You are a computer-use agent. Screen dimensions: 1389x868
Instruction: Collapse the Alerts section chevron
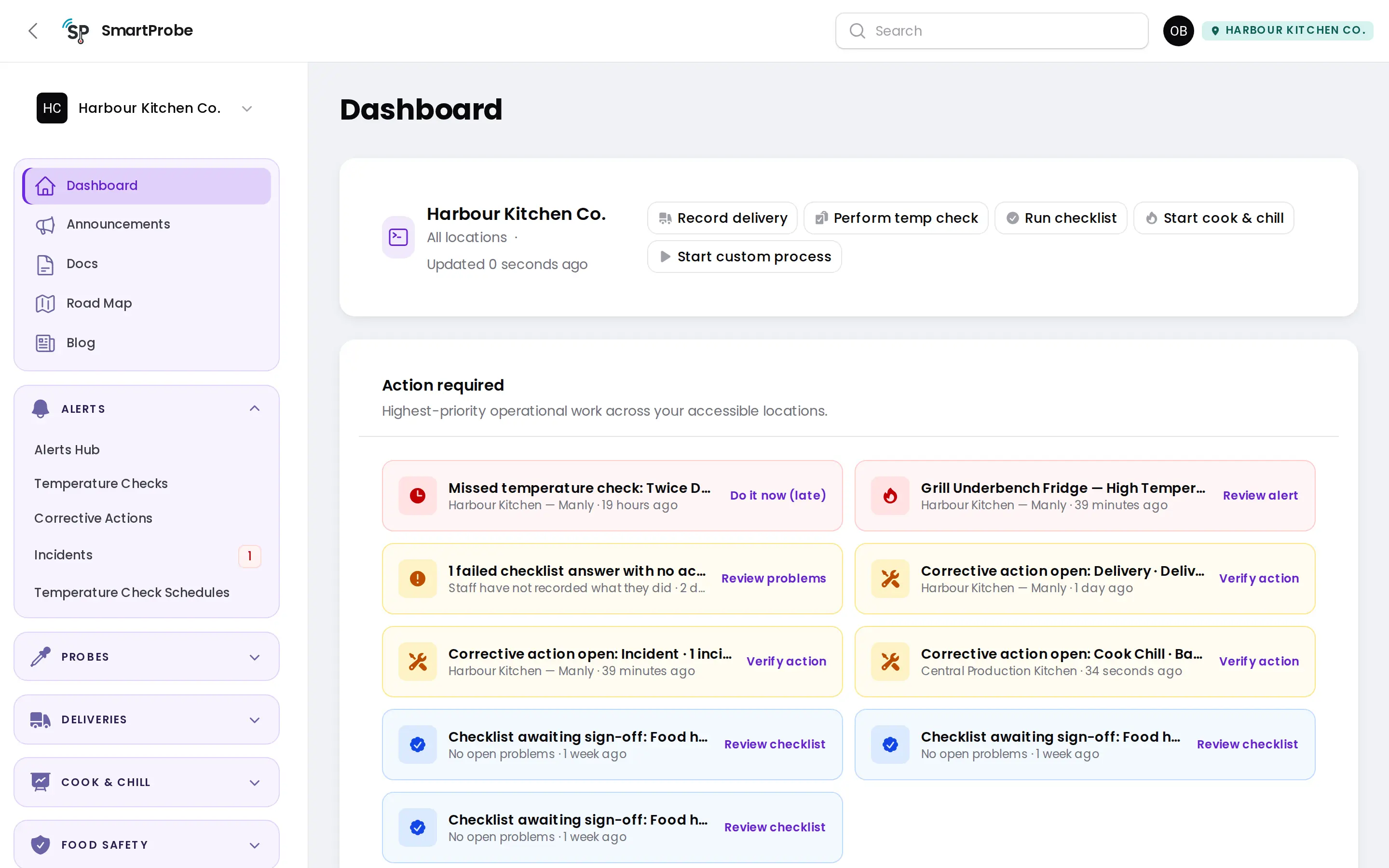coord(255,408)
